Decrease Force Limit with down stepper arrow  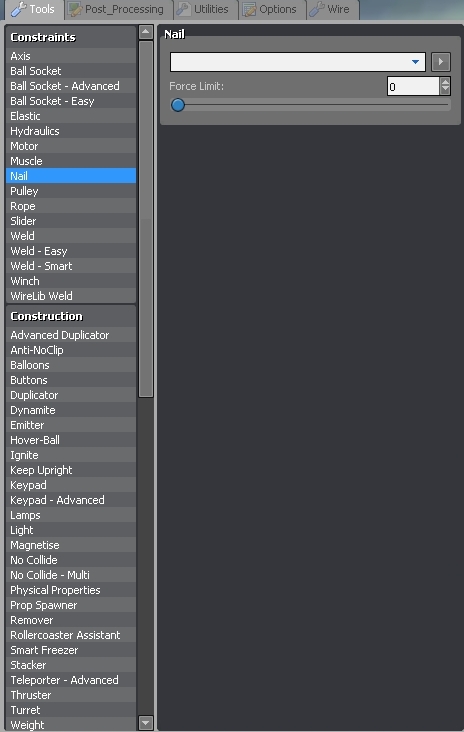tap(445, 91)
